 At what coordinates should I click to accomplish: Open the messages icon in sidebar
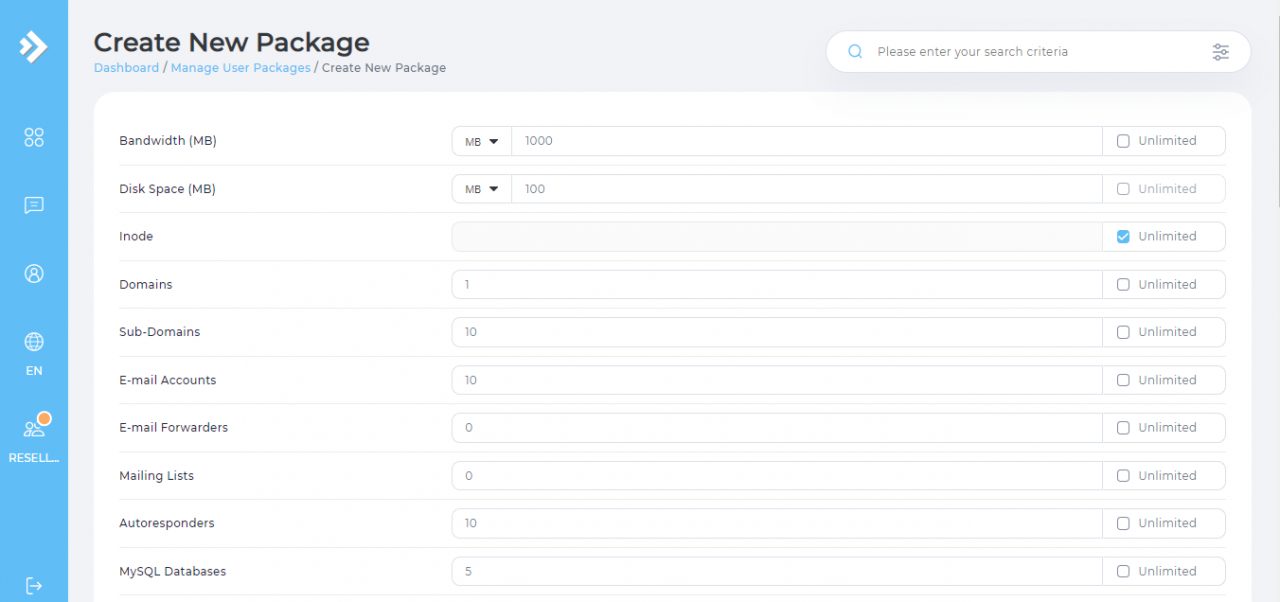[x=34, y=205]
